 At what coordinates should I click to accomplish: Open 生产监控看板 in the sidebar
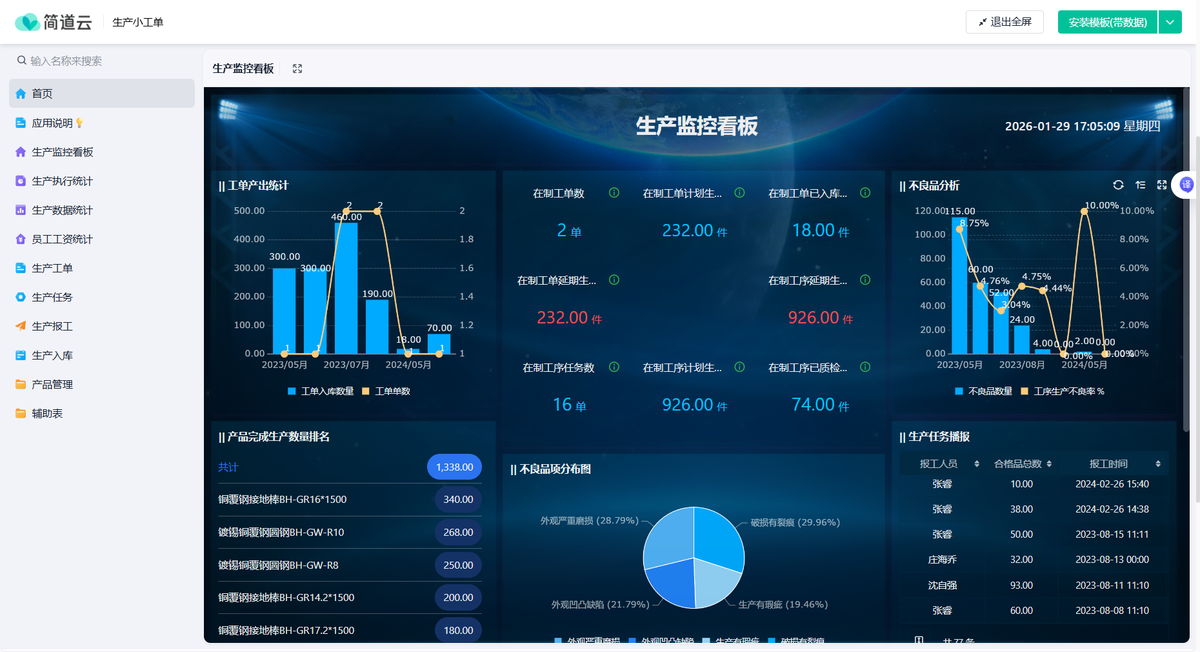(x=102, y=152)
